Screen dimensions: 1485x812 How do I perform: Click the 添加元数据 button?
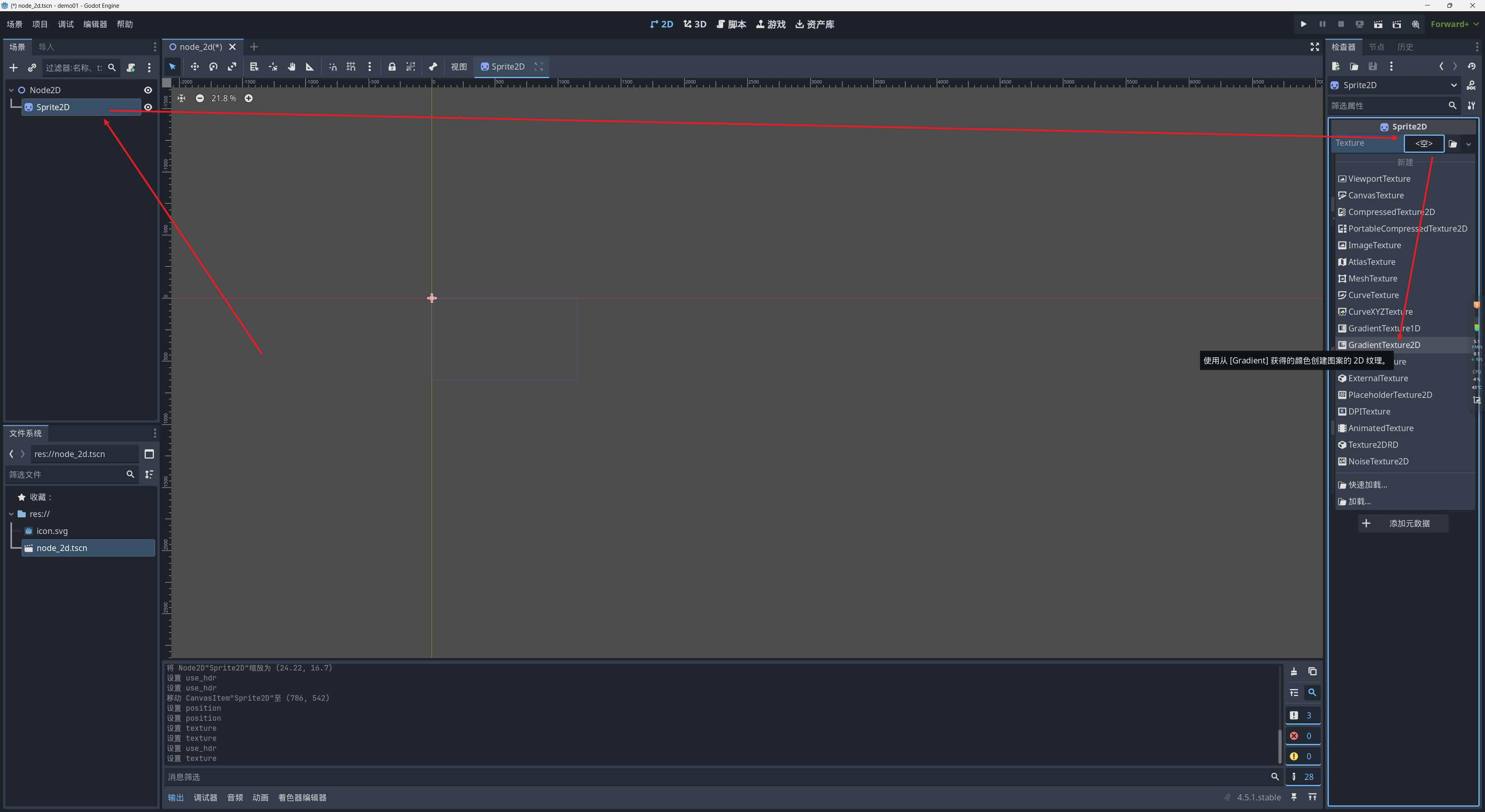tap(1403, 523)
